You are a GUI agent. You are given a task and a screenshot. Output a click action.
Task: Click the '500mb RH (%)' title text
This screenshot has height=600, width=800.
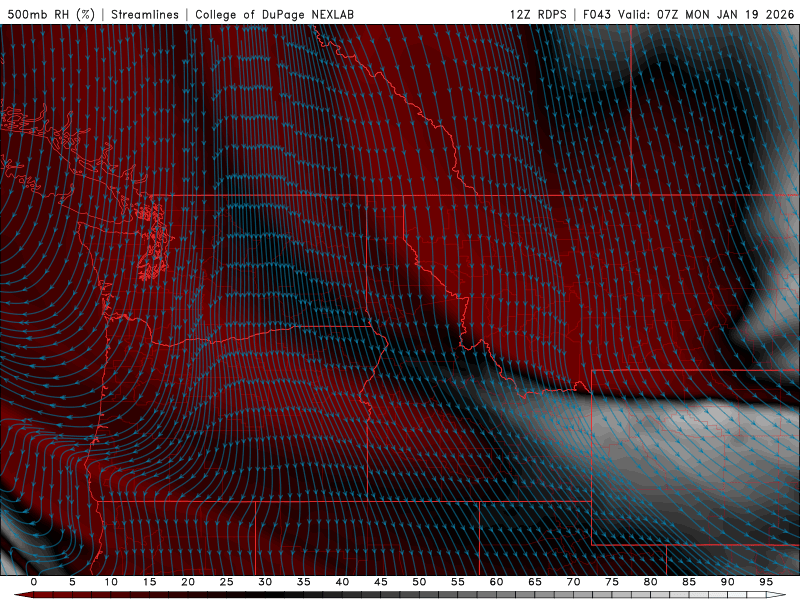(x=51, y=14)
